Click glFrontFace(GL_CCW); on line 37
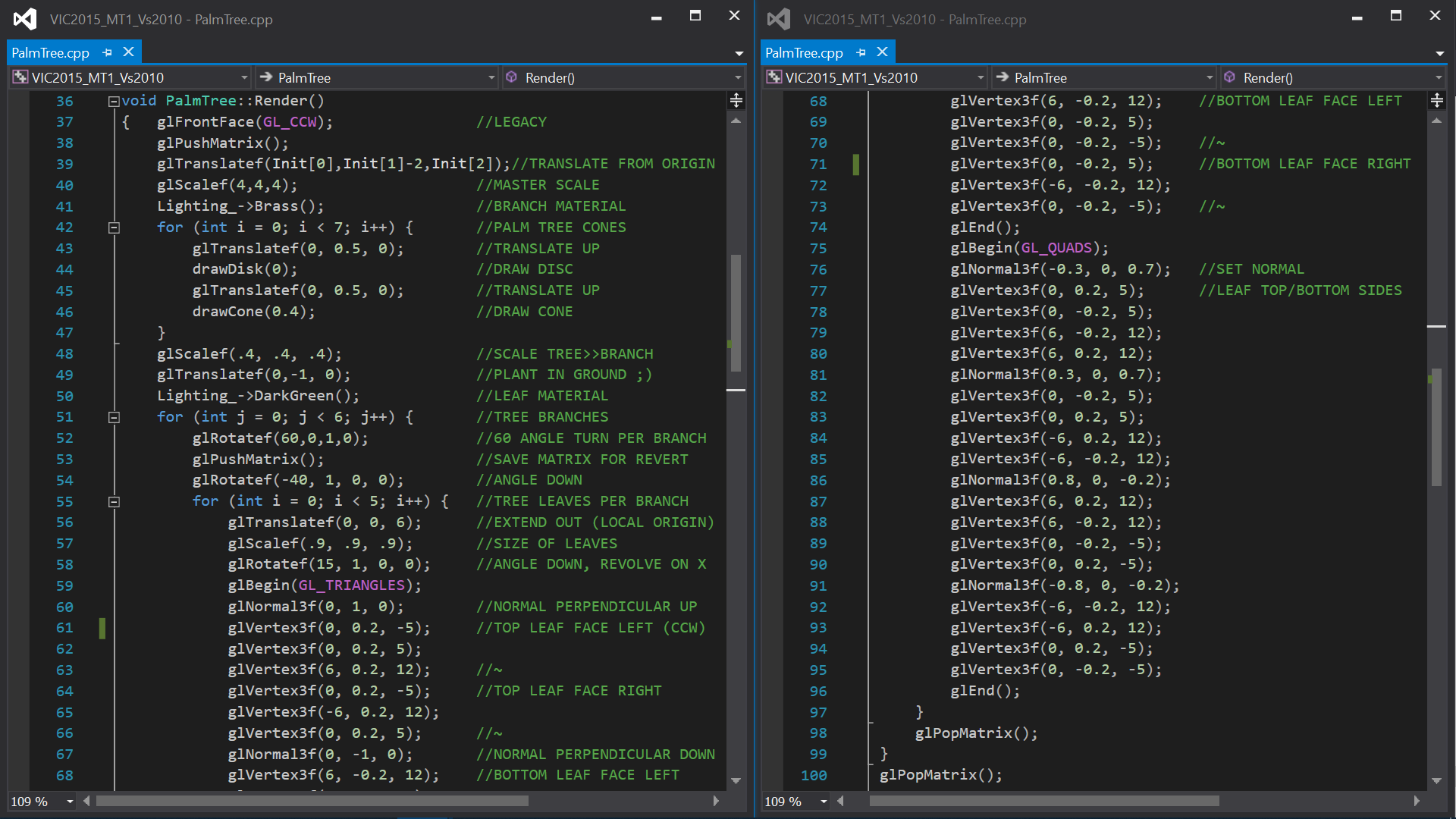The image size is (1456, 819). coord(245,122)
